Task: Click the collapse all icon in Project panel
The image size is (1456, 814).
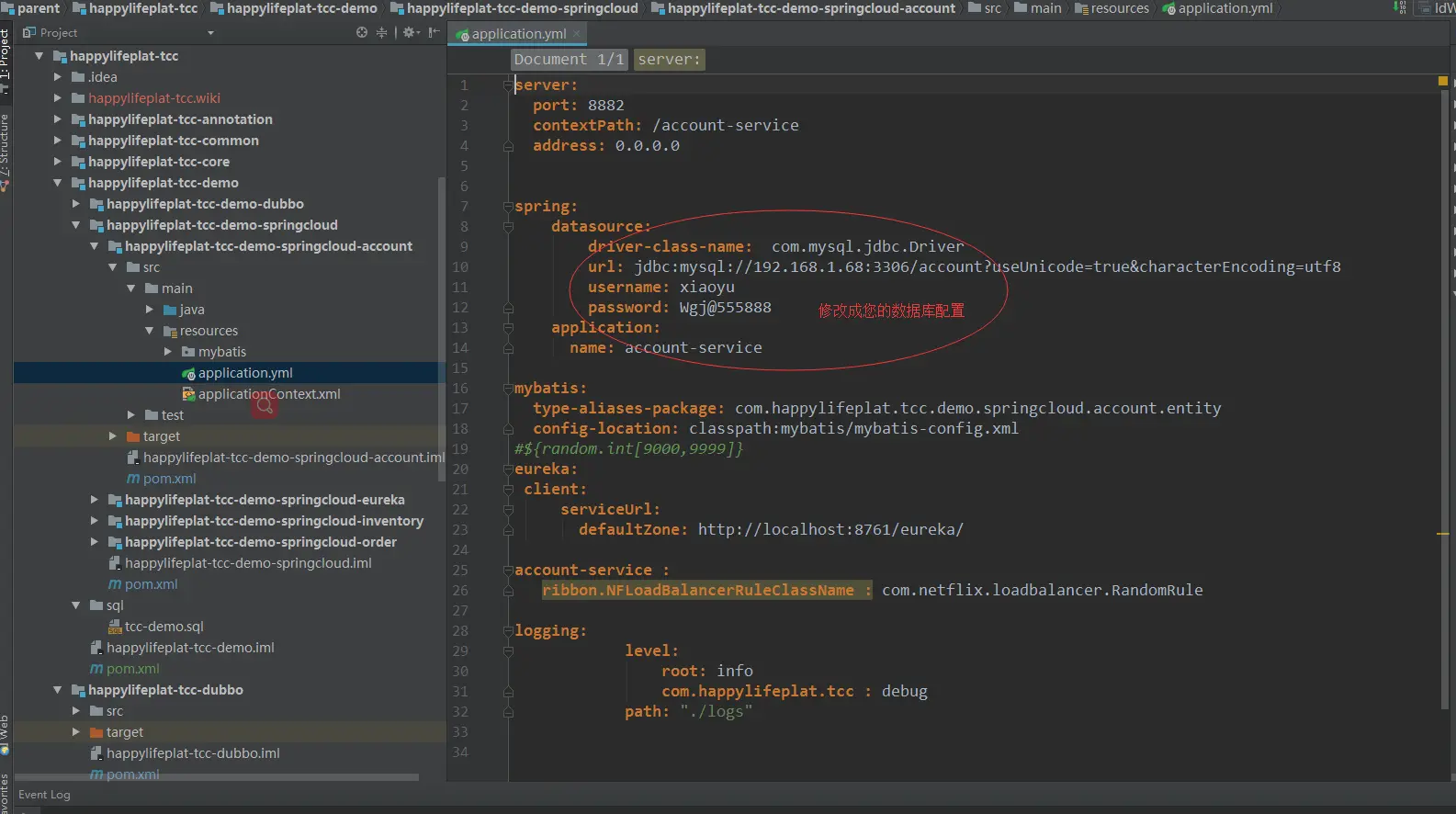Action: click(381, 32)
